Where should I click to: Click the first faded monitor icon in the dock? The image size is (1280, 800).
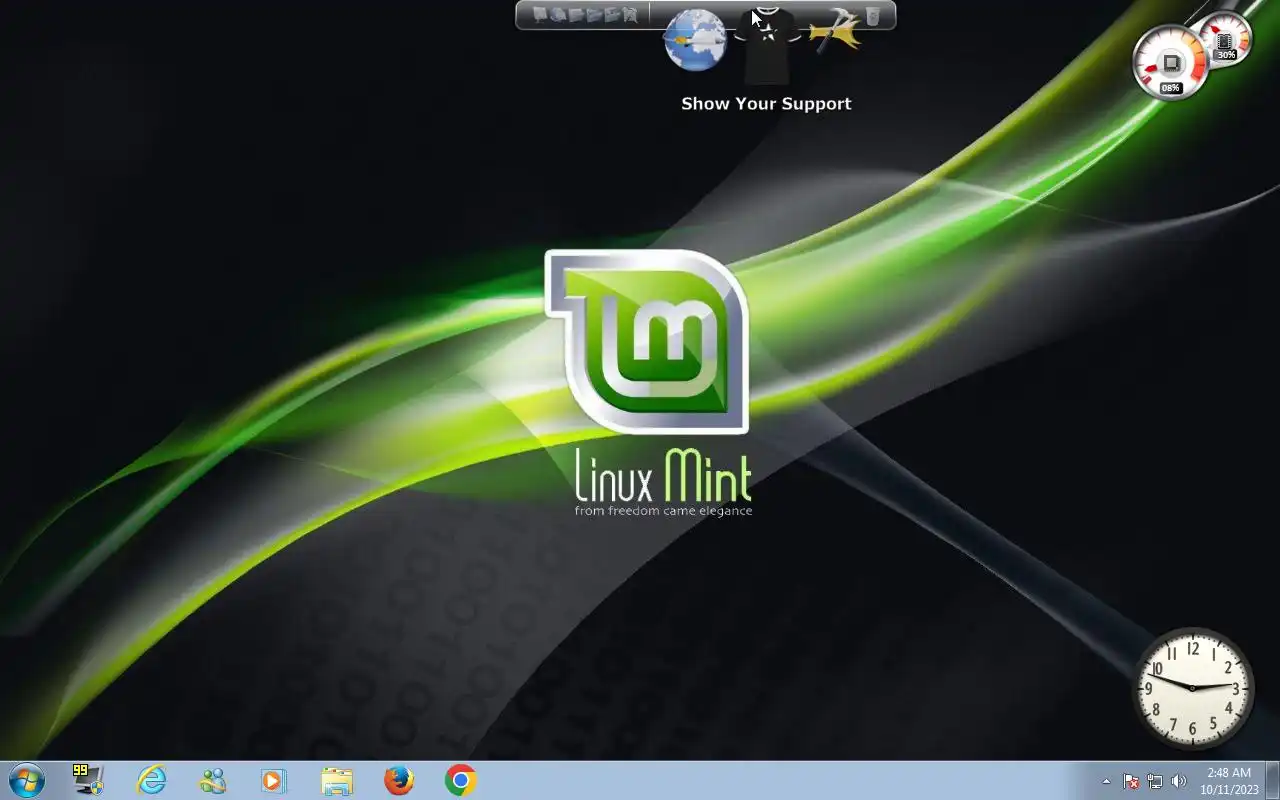pyautogui.click(x=540, y=15)
